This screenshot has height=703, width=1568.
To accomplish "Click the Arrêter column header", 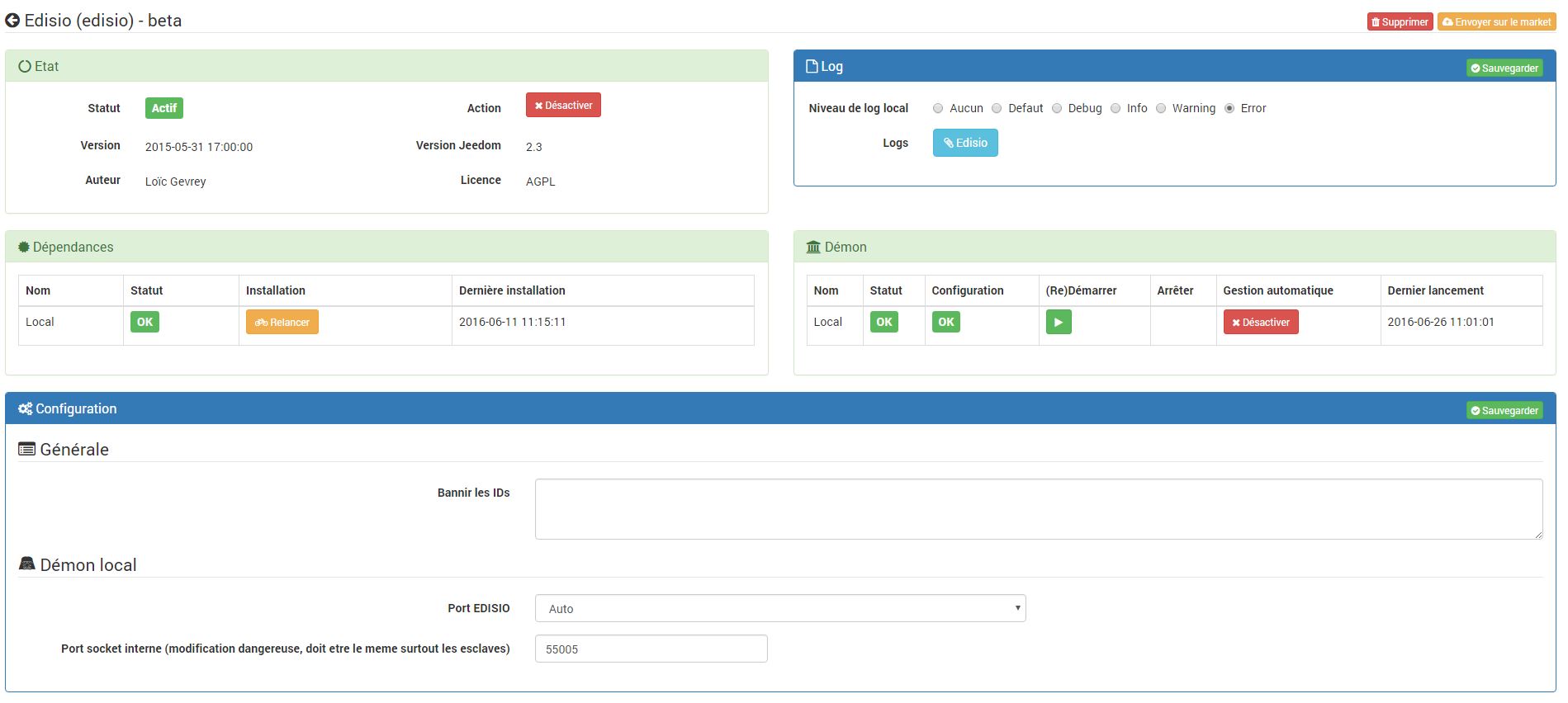I will [1175, 290].
